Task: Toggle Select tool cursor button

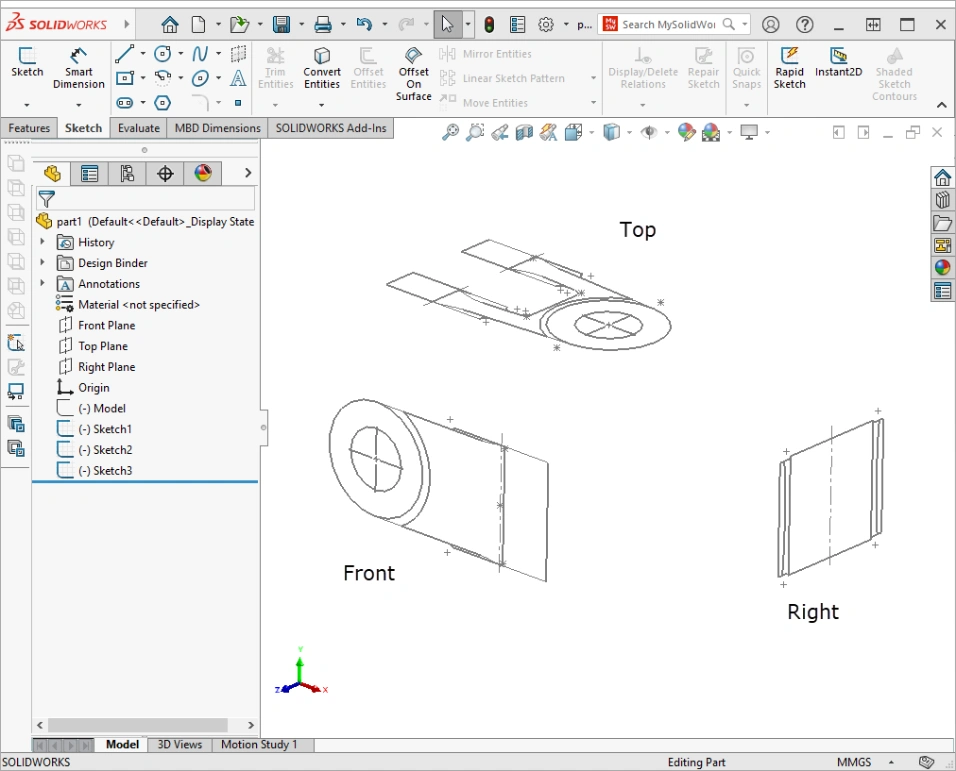Action: tap(447, 24)
